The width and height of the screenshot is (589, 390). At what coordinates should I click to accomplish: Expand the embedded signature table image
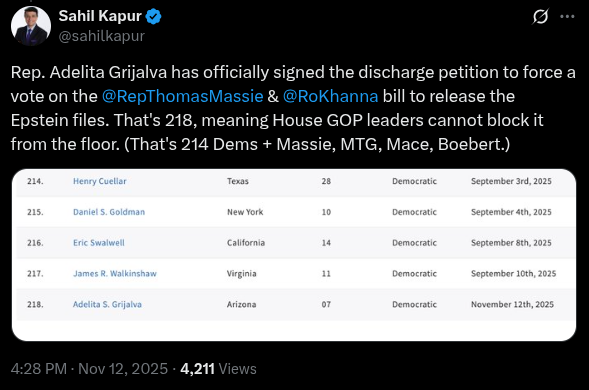point(294,255)
